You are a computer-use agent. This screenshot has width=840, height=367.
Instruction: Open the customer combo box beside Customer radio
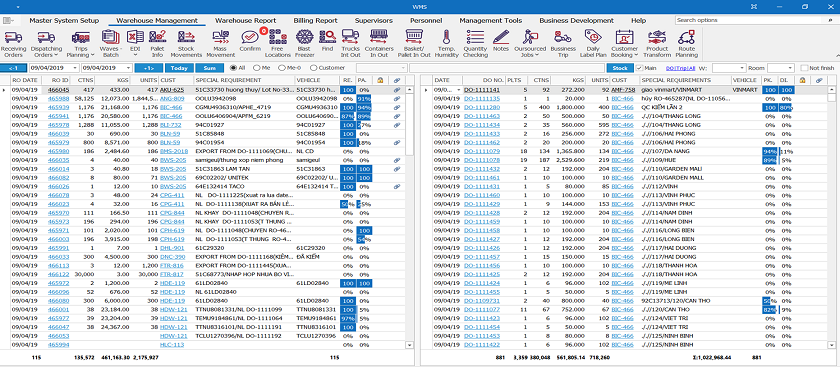pos(381,68)
